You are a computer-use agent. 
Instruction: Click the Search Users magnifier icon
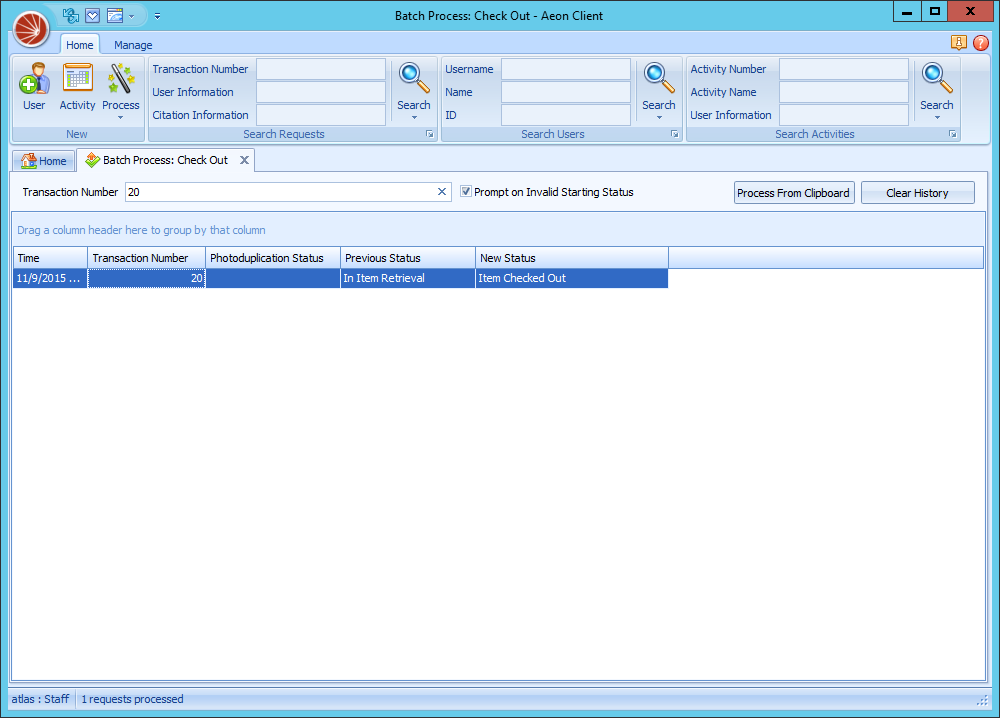[658, 78]
